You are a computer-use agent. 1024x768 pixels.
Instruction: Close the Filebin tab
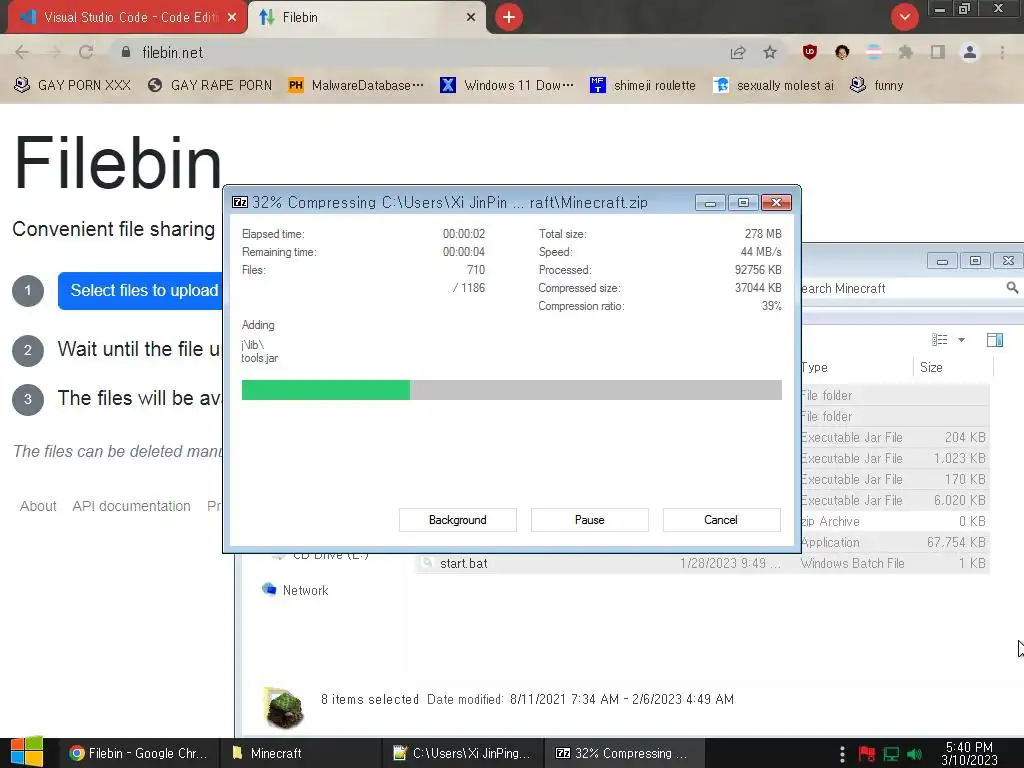click(x=471, y=18)
